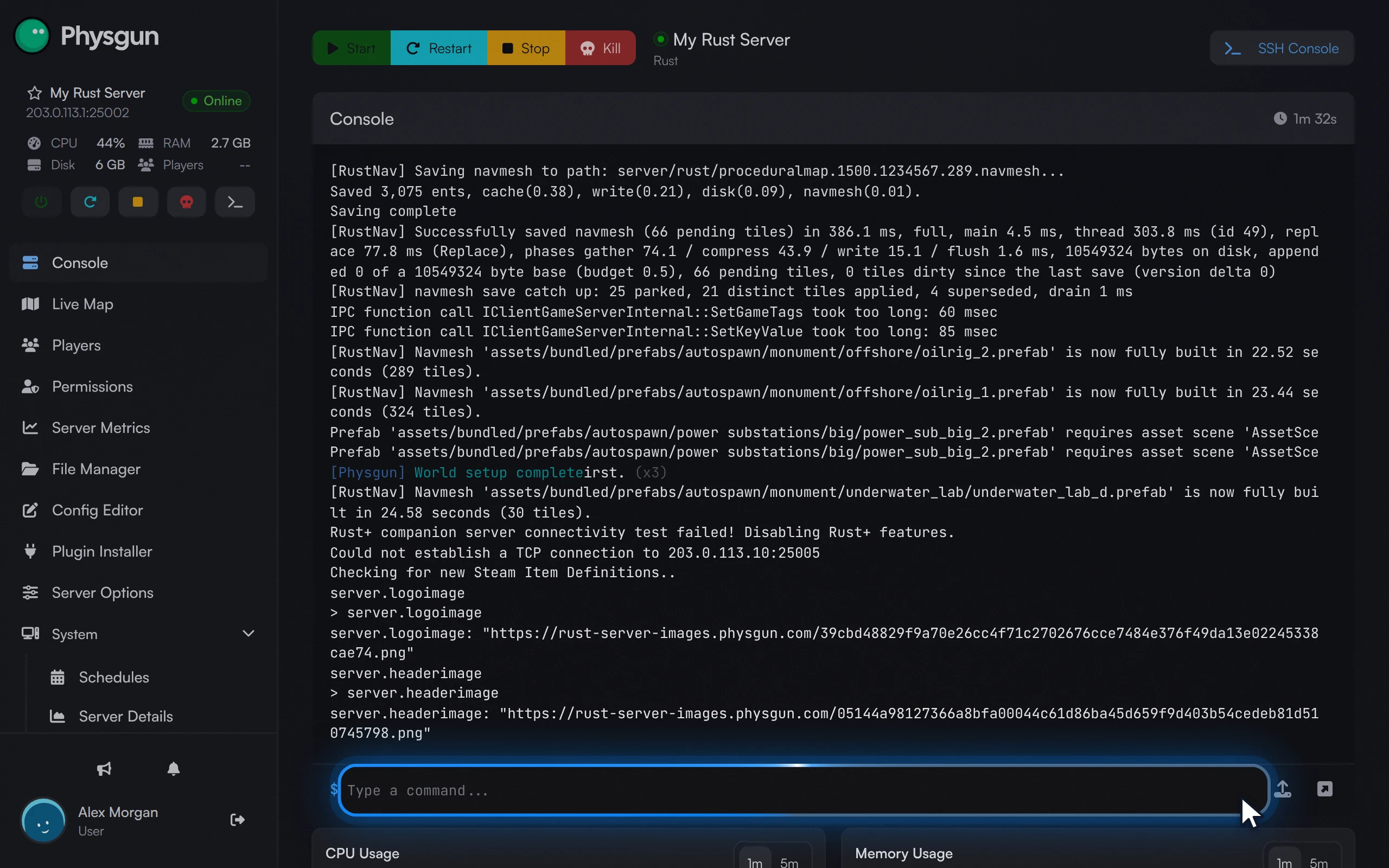This screenshot has height=868, width=1389.
Task: Click the sidebar yellow stop square icon
Action: [x=138, y=202]
